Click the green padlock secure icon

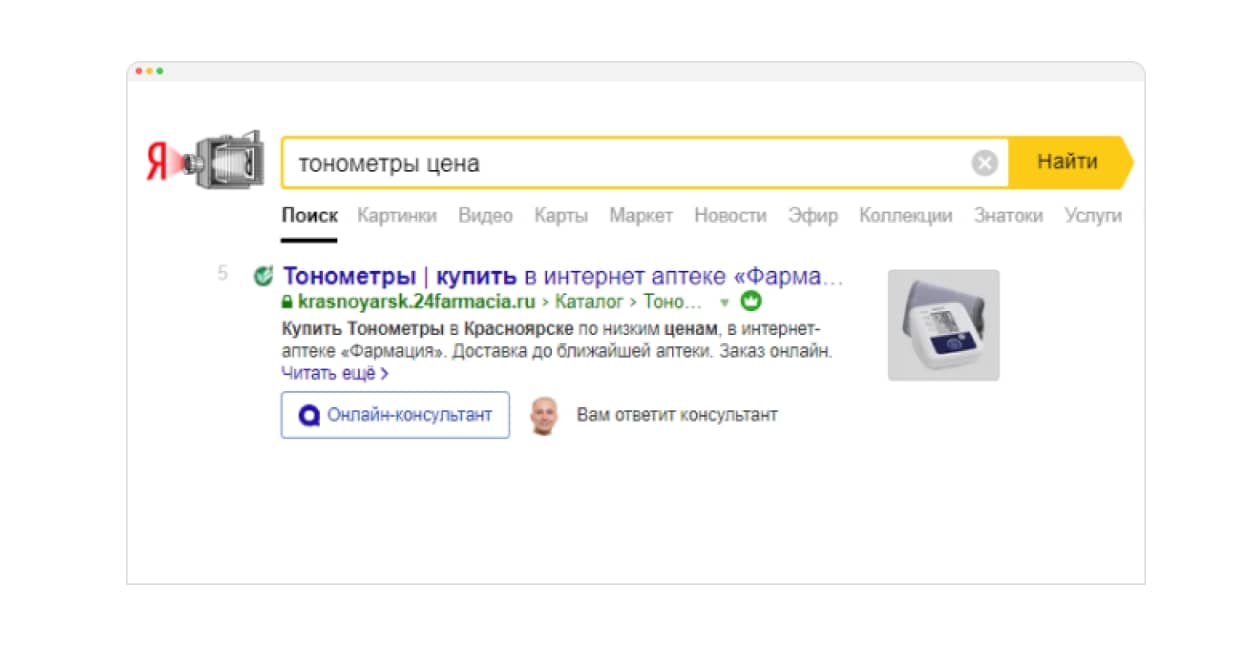click(x=288, y=301)
